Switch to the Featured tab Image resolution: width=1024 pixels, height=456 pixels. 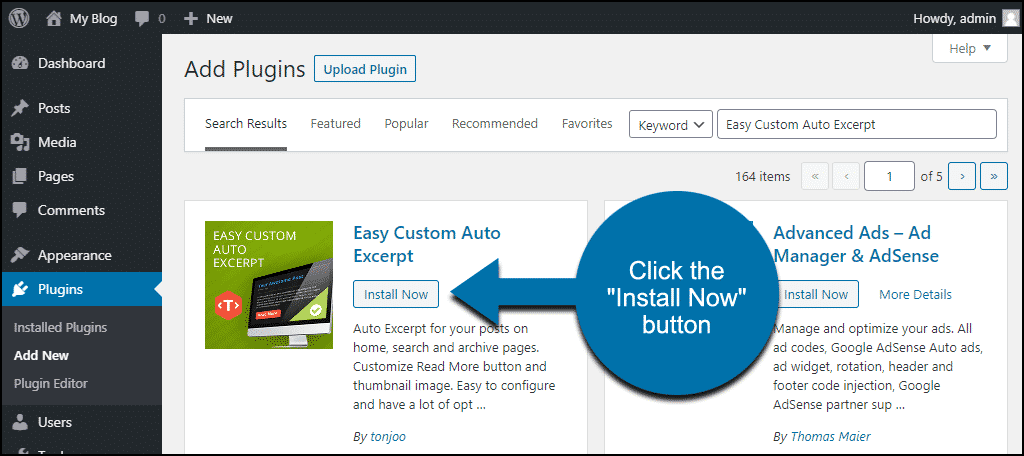(x=336, y=123)
